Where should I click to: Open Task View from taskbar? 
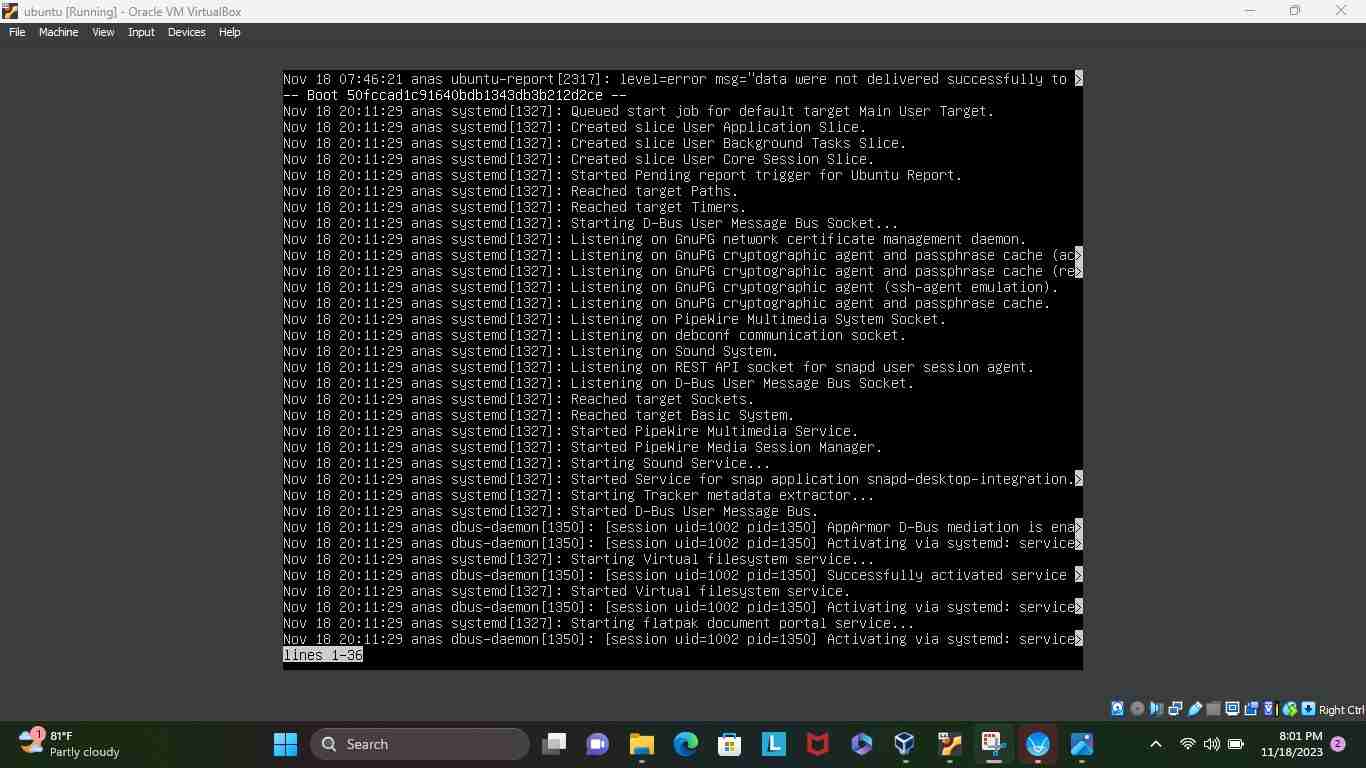[554, 744]
